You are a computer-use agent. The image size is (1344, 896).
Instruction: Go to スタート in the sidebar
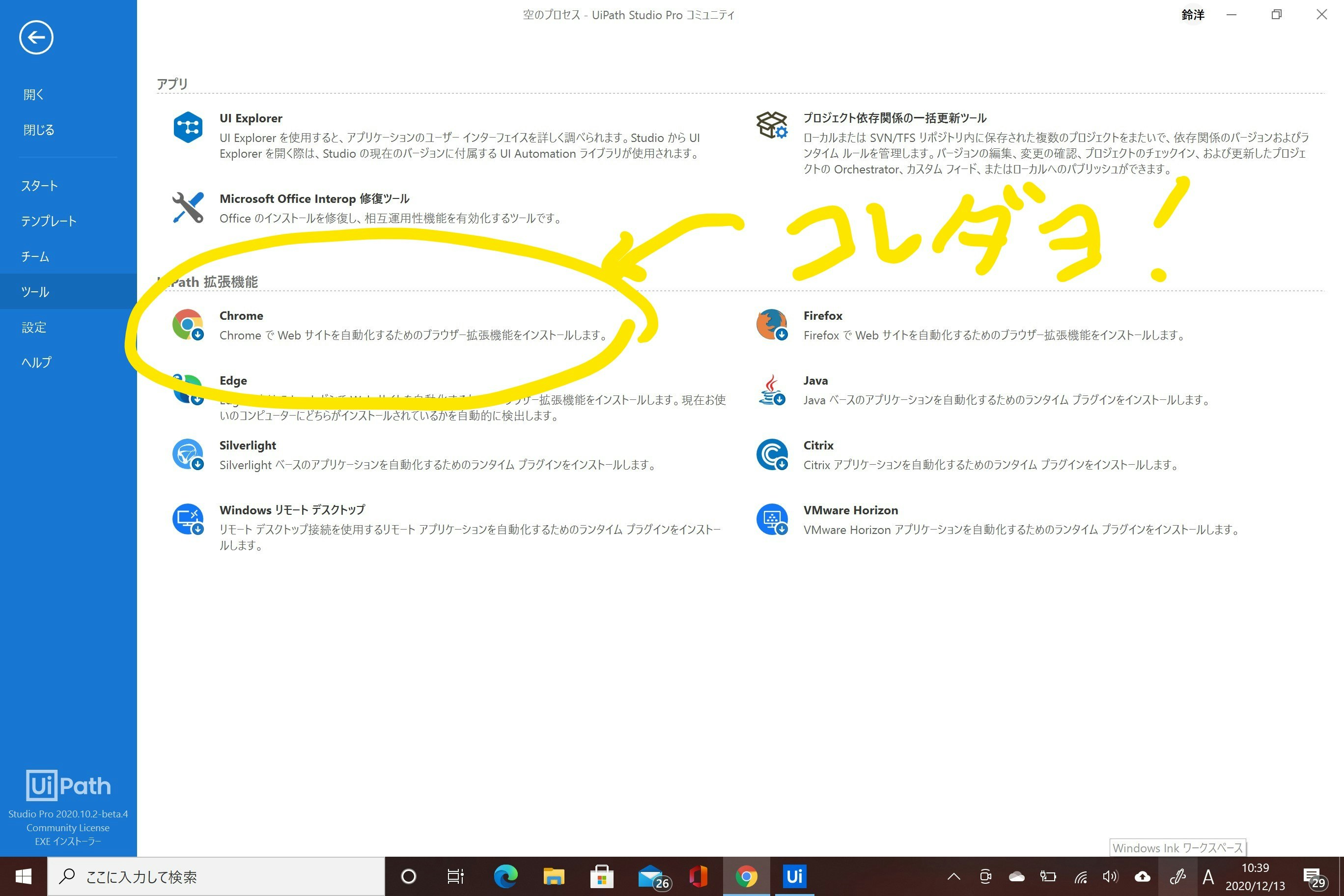[x=39, y=186]
